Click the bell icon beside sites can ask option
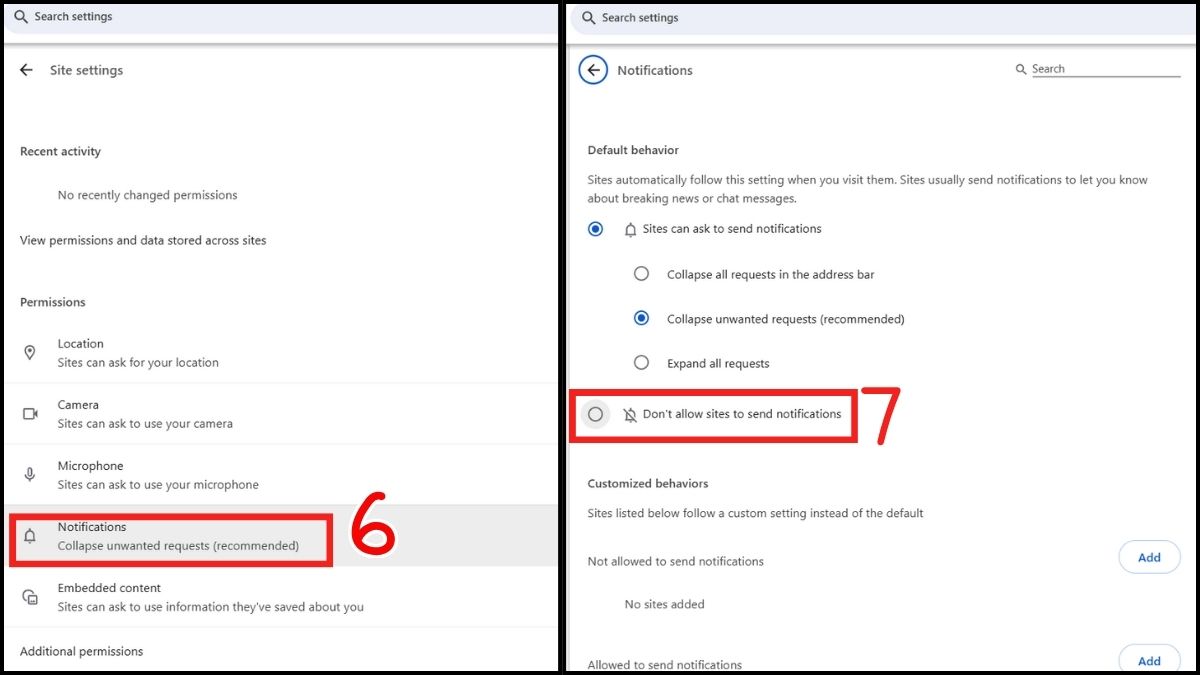Viewport: 1200px width, 675px height. [630, 229]
